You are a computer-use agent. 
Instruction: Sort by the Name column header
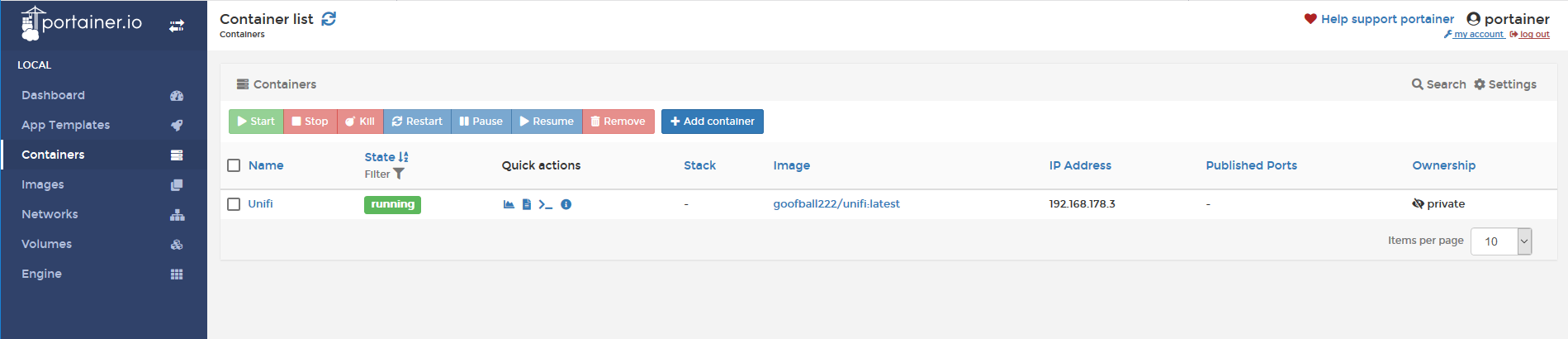click(x=266, y=165)
